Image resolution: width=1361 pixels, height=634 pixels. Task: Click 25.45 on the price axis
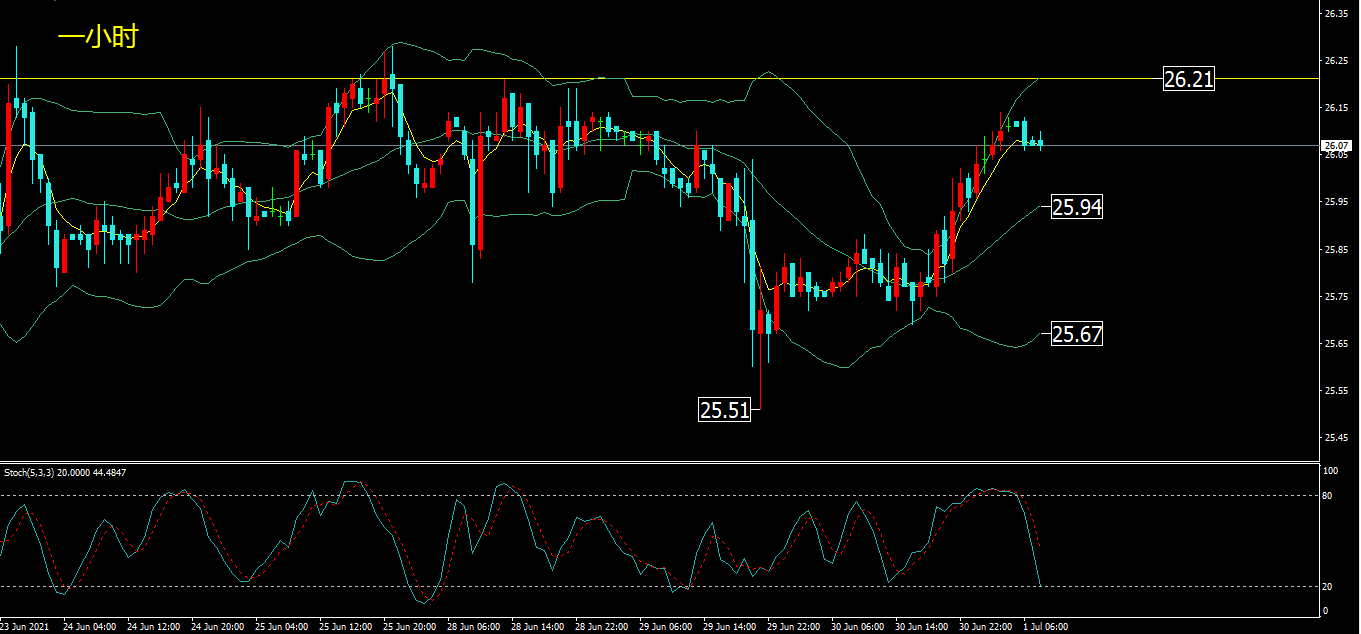coord(1336,438)
